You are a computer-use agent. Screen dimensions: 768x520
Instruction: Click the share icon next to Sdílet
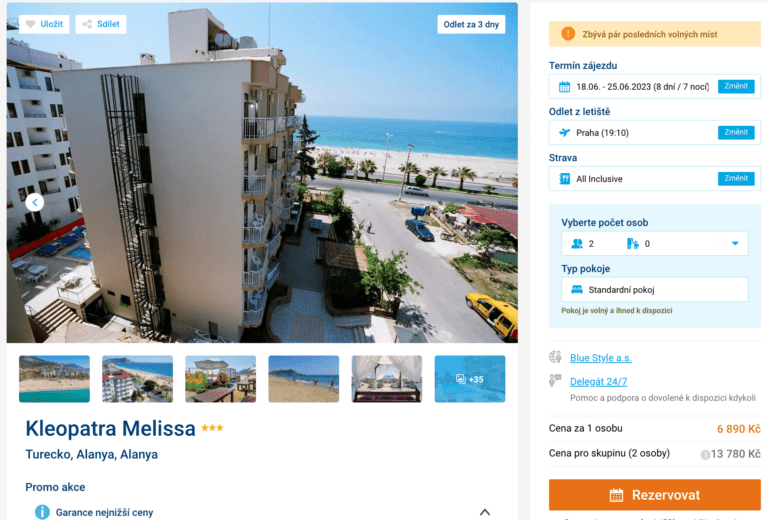pos(87,24)
